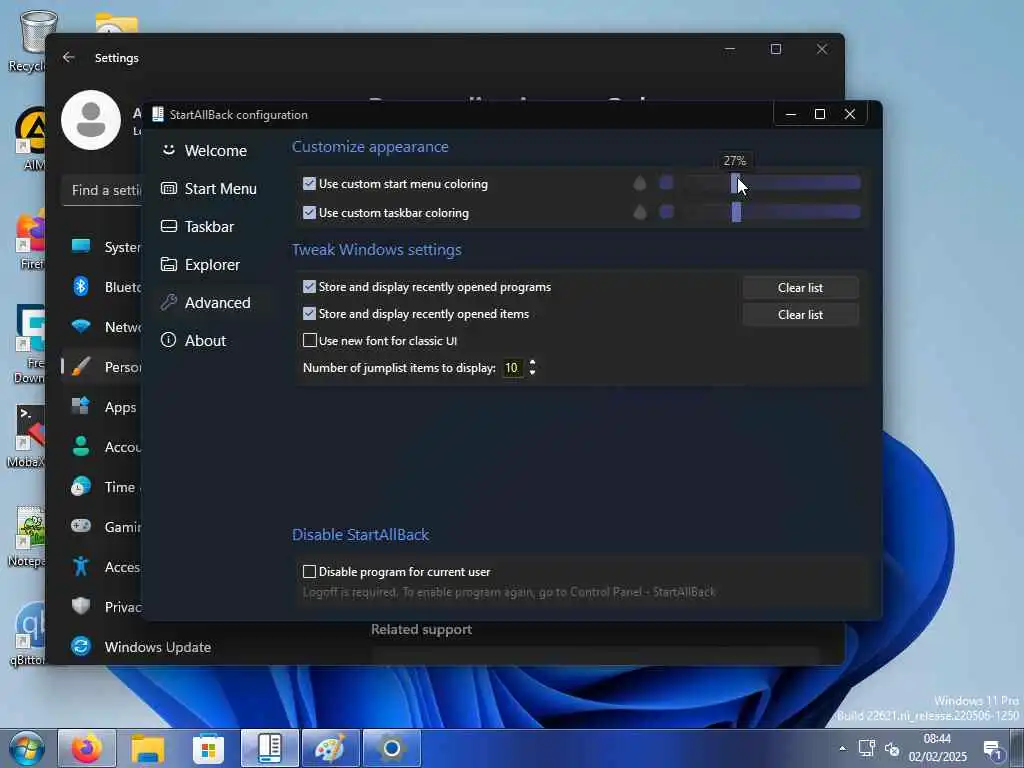The width and height of the screenshot is (1024, 768).
Task: Switch to the Explorer section
Action: point(200,264)
